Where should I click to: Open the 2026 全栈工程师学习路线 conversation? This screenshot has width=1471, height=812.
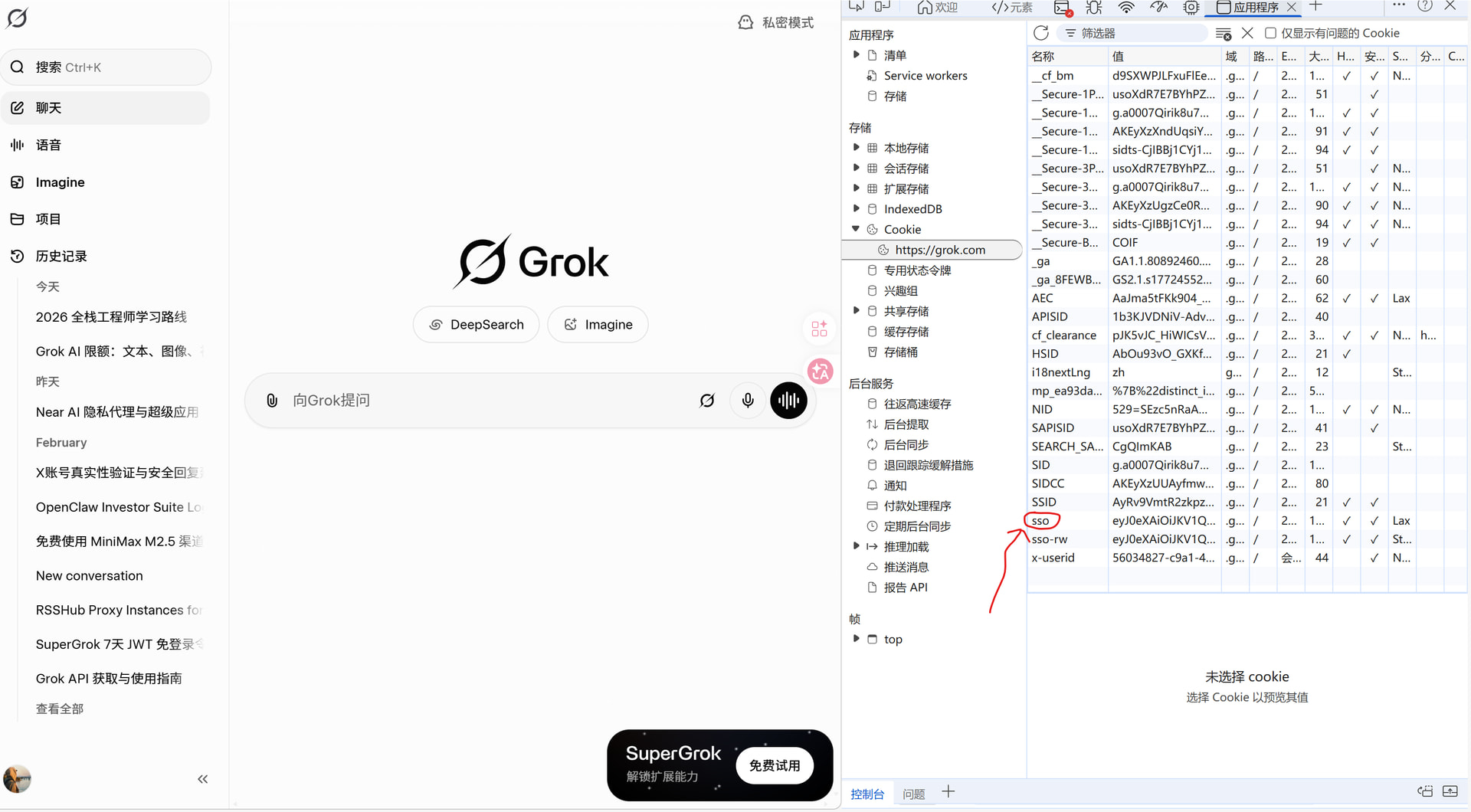click(112, 317)
